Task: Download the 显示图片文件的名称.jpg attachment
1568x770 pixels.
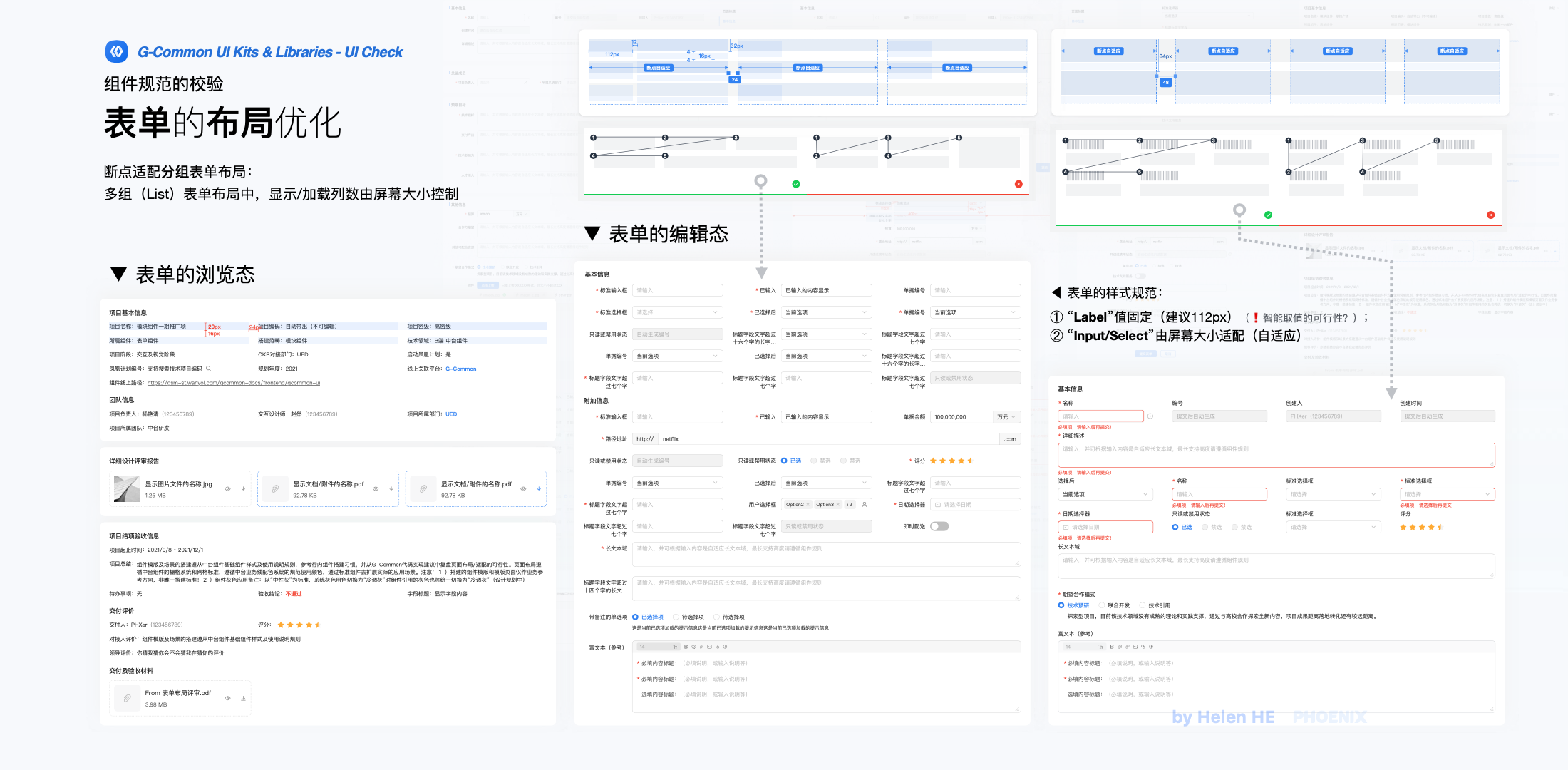Action: coord(242,488)
